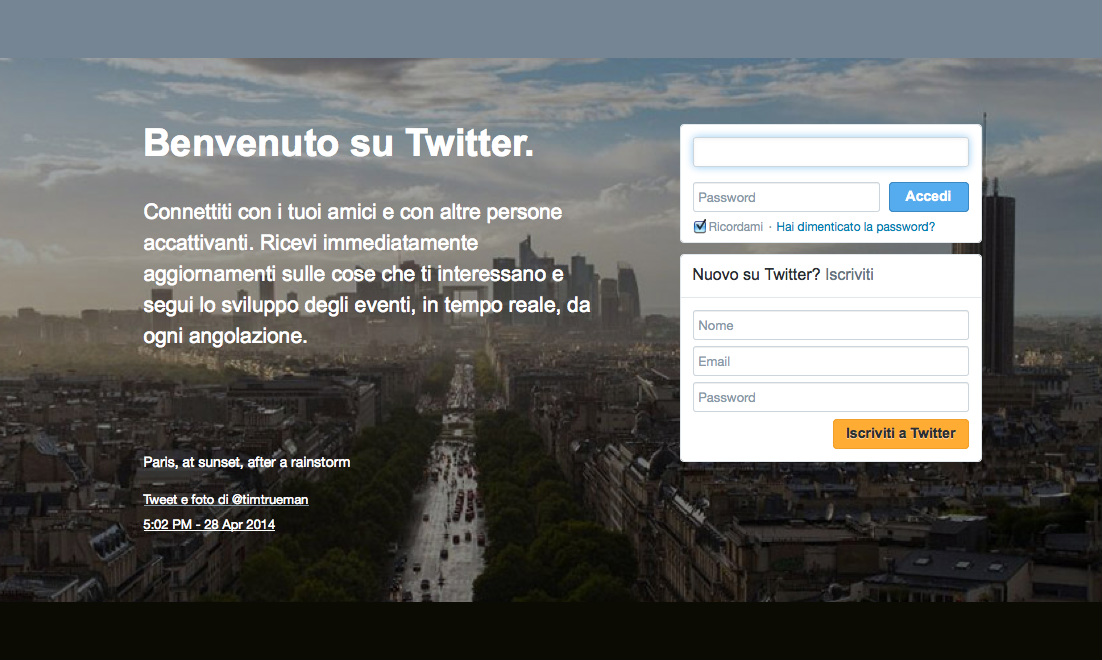Click the Ricordami label text
The width and height of the screenshot is (1102, 660).
pos(735,227)
